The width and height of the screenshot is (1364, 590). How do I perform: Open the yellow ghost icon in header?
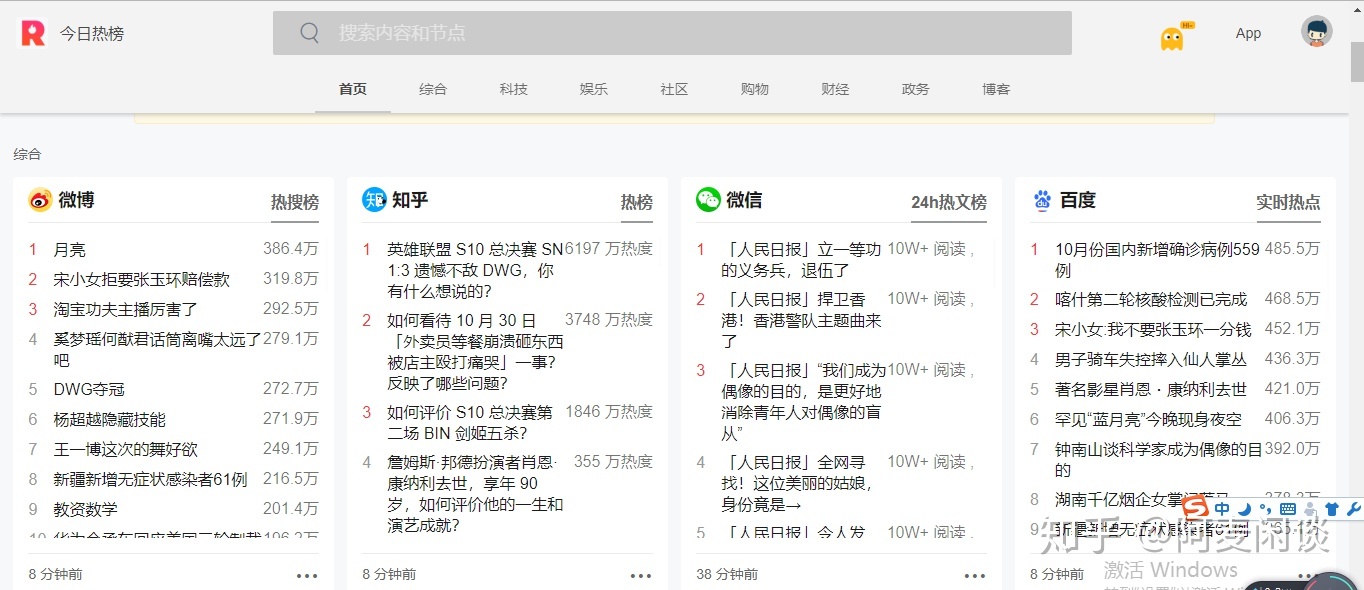click(1171, 38)
